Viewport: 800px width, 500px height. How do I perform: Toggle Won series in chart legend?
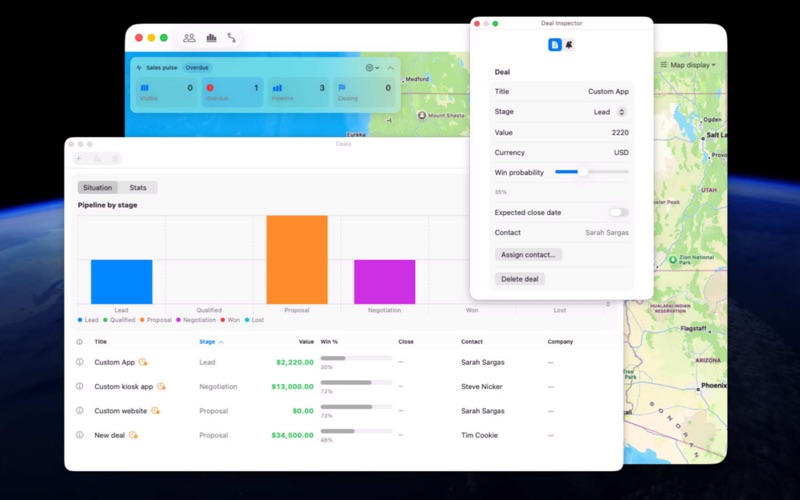click(230, 320)
